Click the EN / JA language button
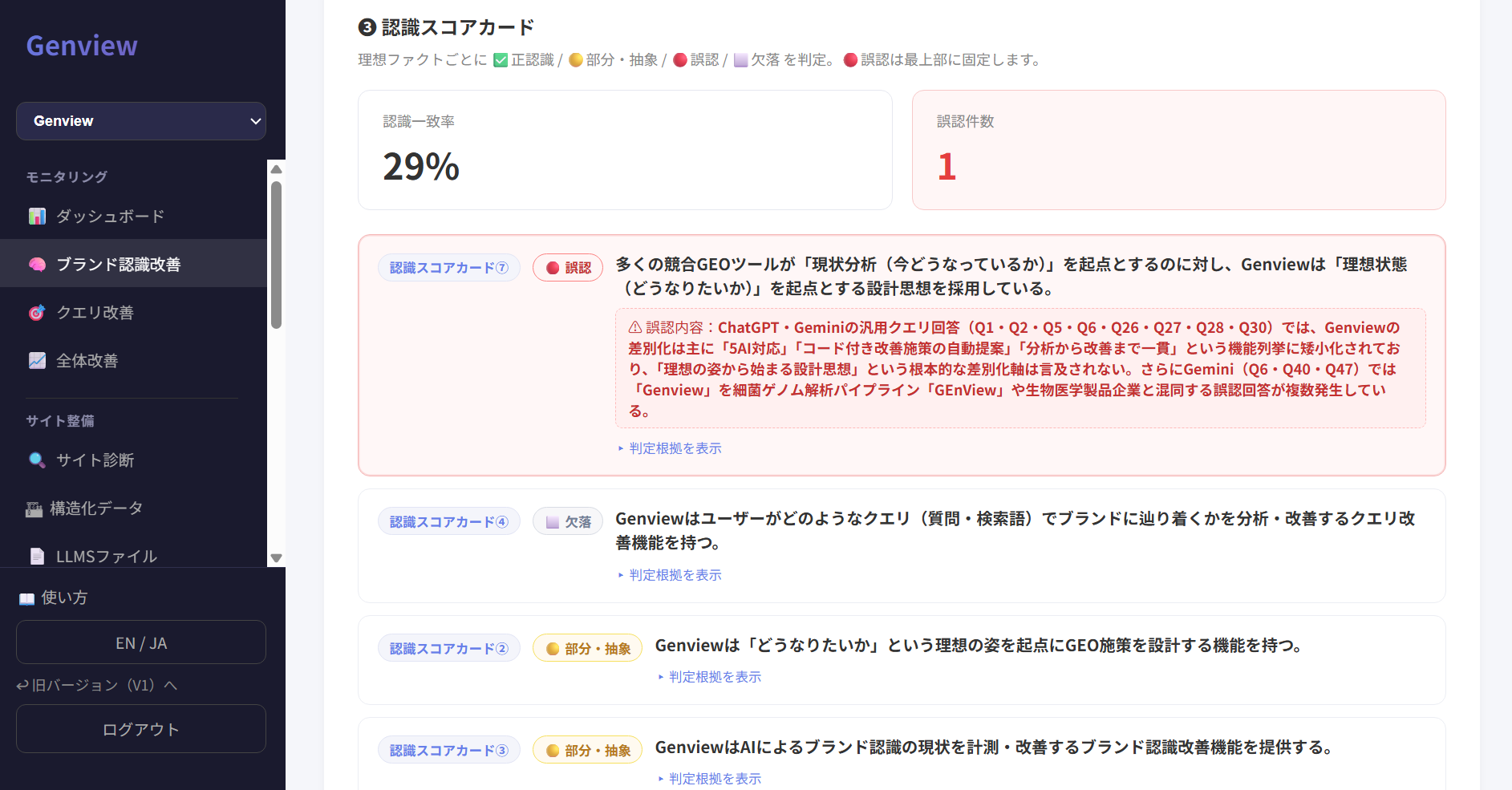This screenshot has height=790, width=1512. tap(141, 642)
